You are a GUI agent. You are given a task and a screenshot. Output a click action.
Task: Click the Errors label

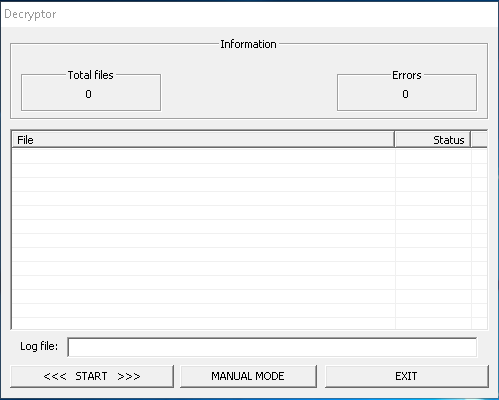407,75
